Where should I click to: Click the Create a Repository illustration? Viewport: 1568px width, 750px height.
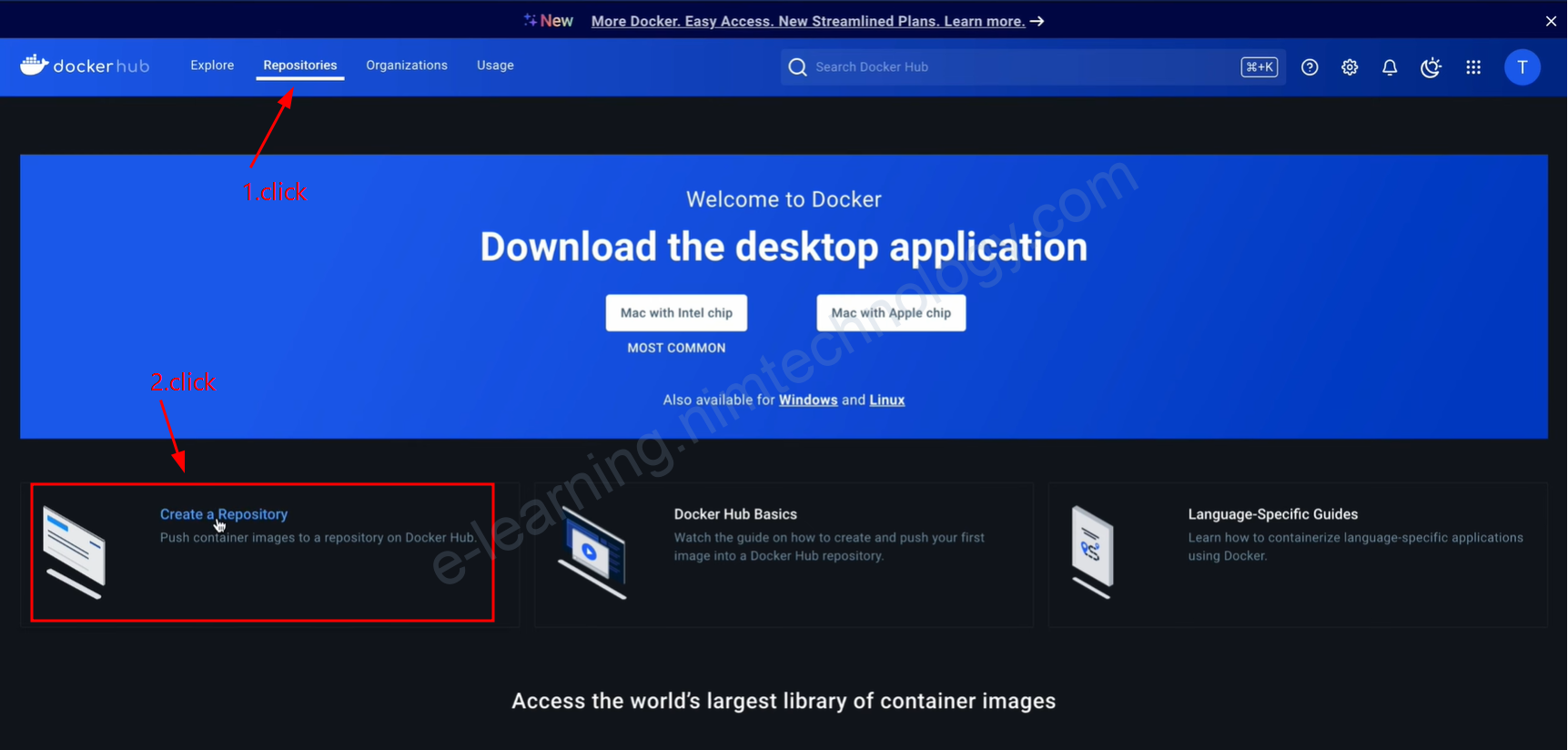(75, 552)
